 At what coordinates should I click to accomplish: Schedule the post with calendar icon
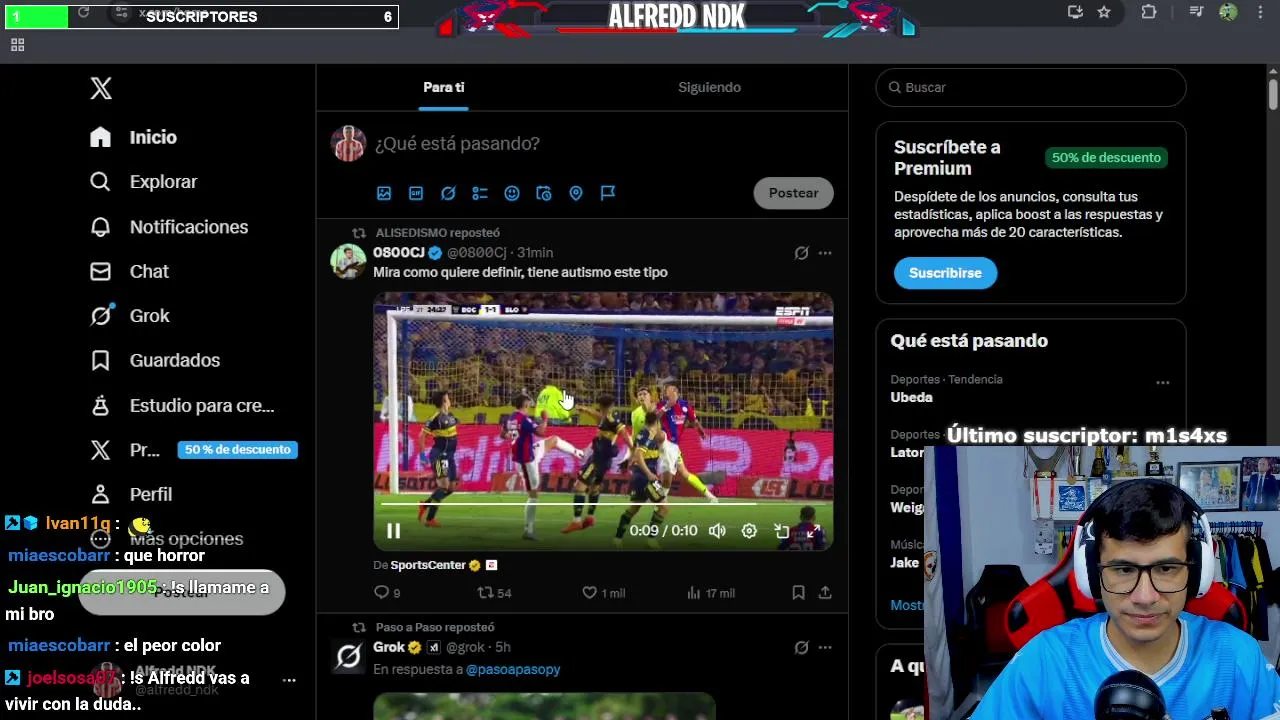click(x=544, y=193)
